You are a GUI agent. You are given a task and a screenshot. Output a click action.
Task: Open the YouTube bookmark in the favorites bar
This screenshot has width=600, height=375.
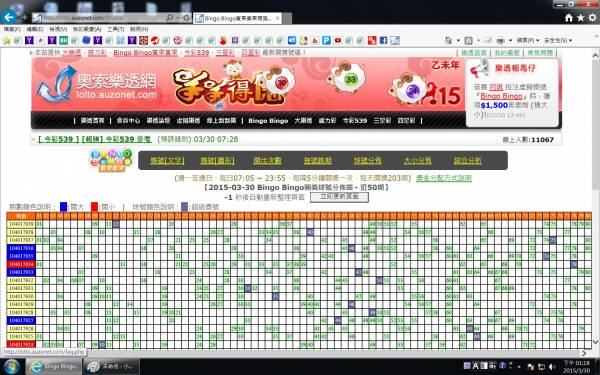pos(338,40)
